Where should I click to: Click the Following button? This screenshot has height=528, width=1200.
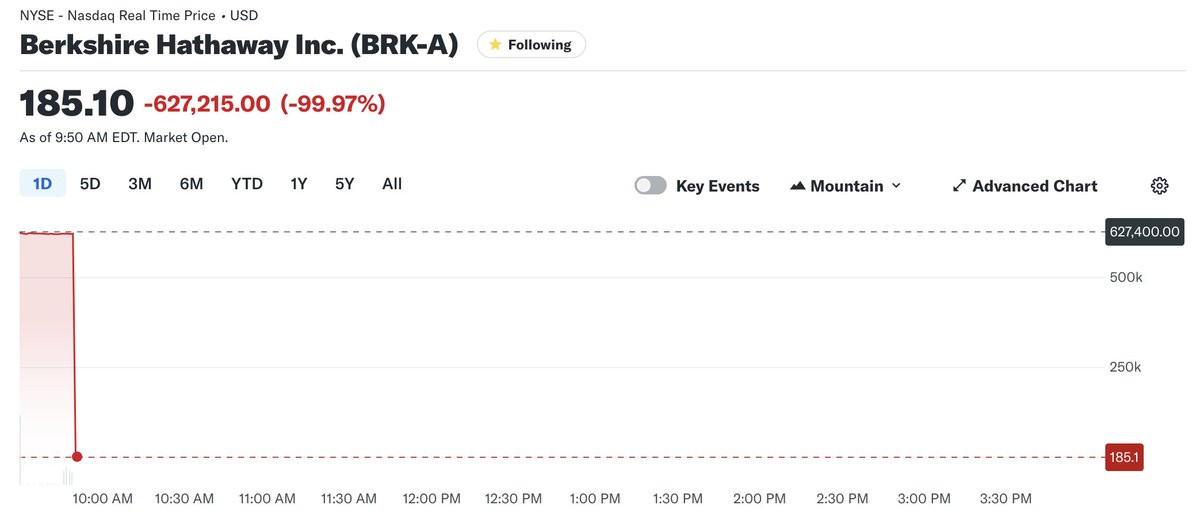531,45
